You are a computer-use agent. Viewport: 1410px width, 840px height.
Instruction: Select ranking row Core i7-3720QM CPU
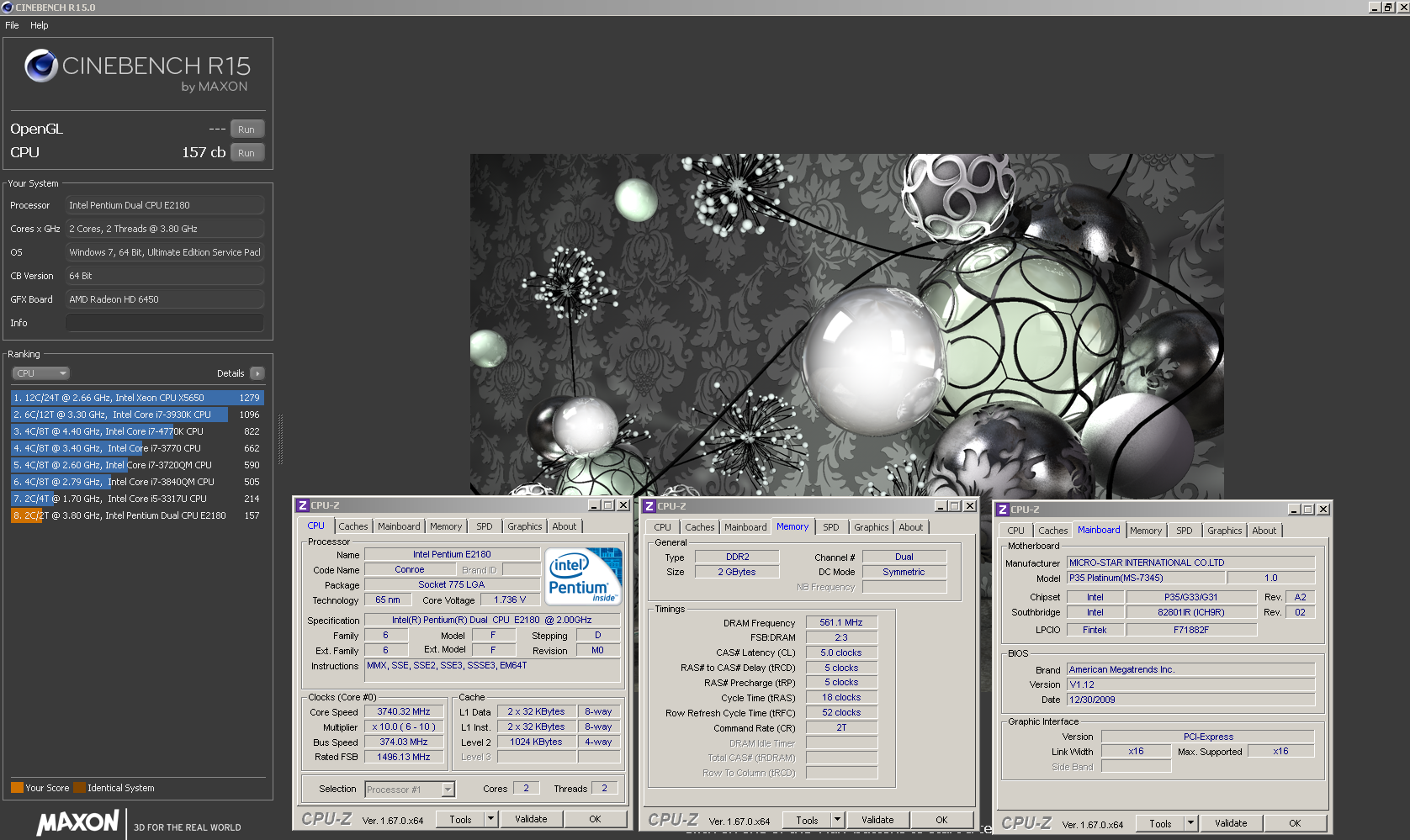tap(137, 465)
